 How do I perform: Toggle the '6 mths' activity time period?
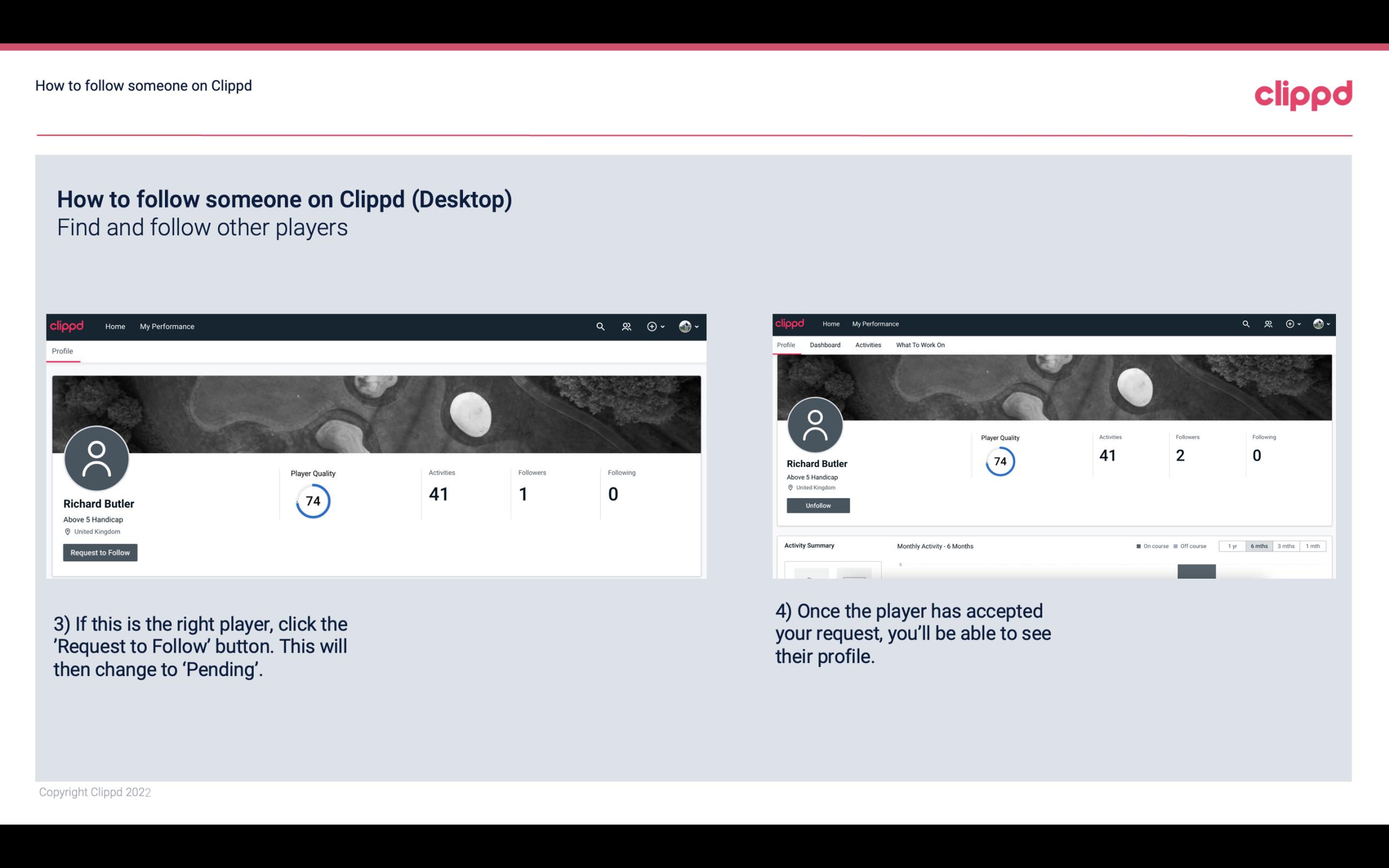click(1258, 546)
